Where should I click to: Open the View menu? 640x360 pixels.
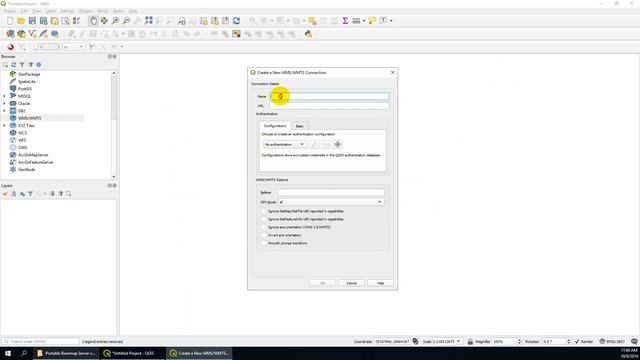point(37,11)
